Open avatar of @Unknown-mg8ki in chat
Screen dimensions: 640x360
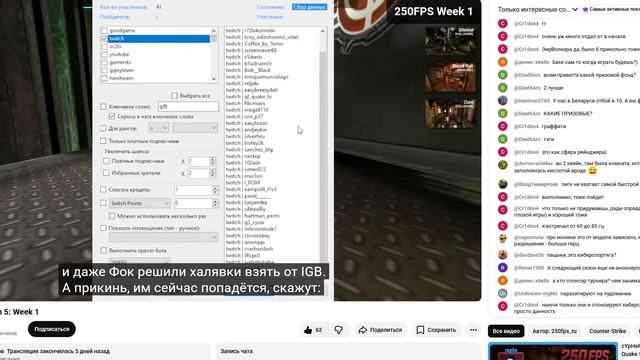503,293
